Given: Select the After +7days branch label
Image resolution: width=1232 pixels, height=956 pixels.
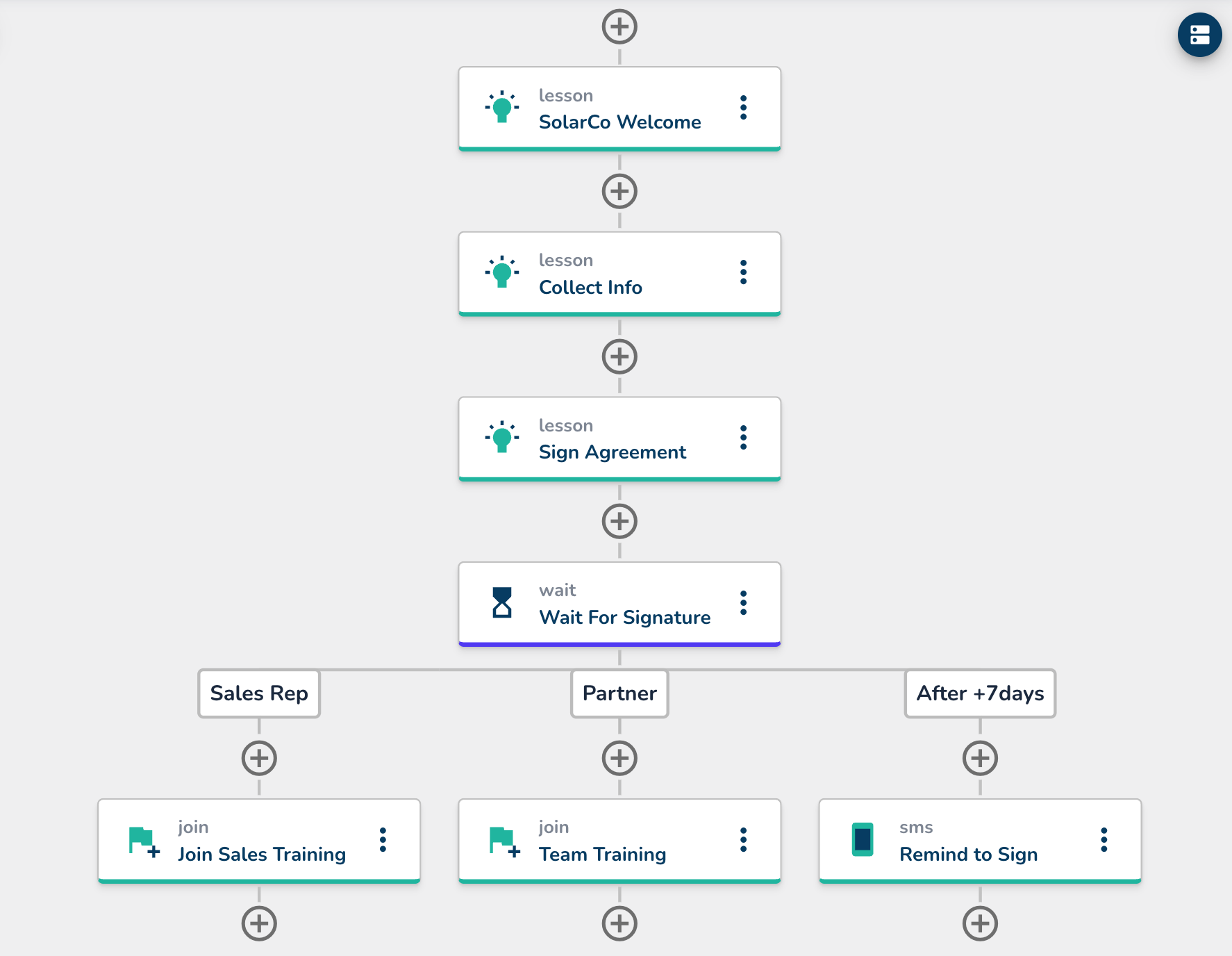Looking at the screenshot, I should tap(980, 693).
